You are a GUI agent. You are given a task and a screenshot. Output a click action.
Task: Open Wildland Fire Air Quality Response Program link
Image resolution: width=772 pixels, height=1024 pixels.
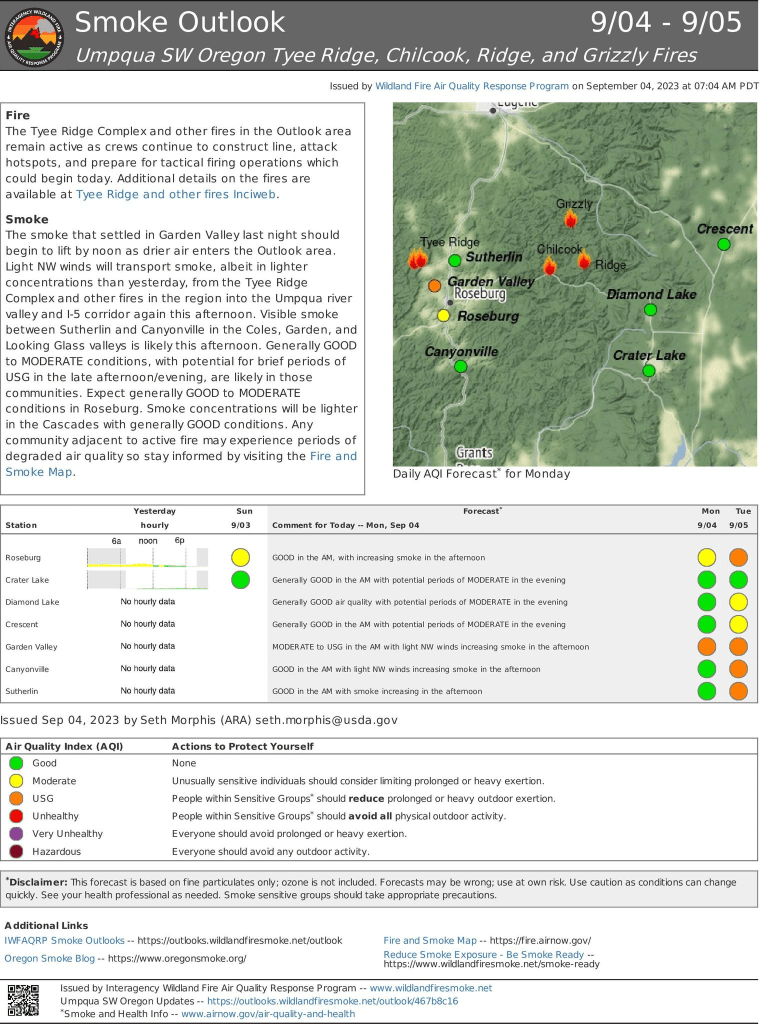(x=472, y=87)
